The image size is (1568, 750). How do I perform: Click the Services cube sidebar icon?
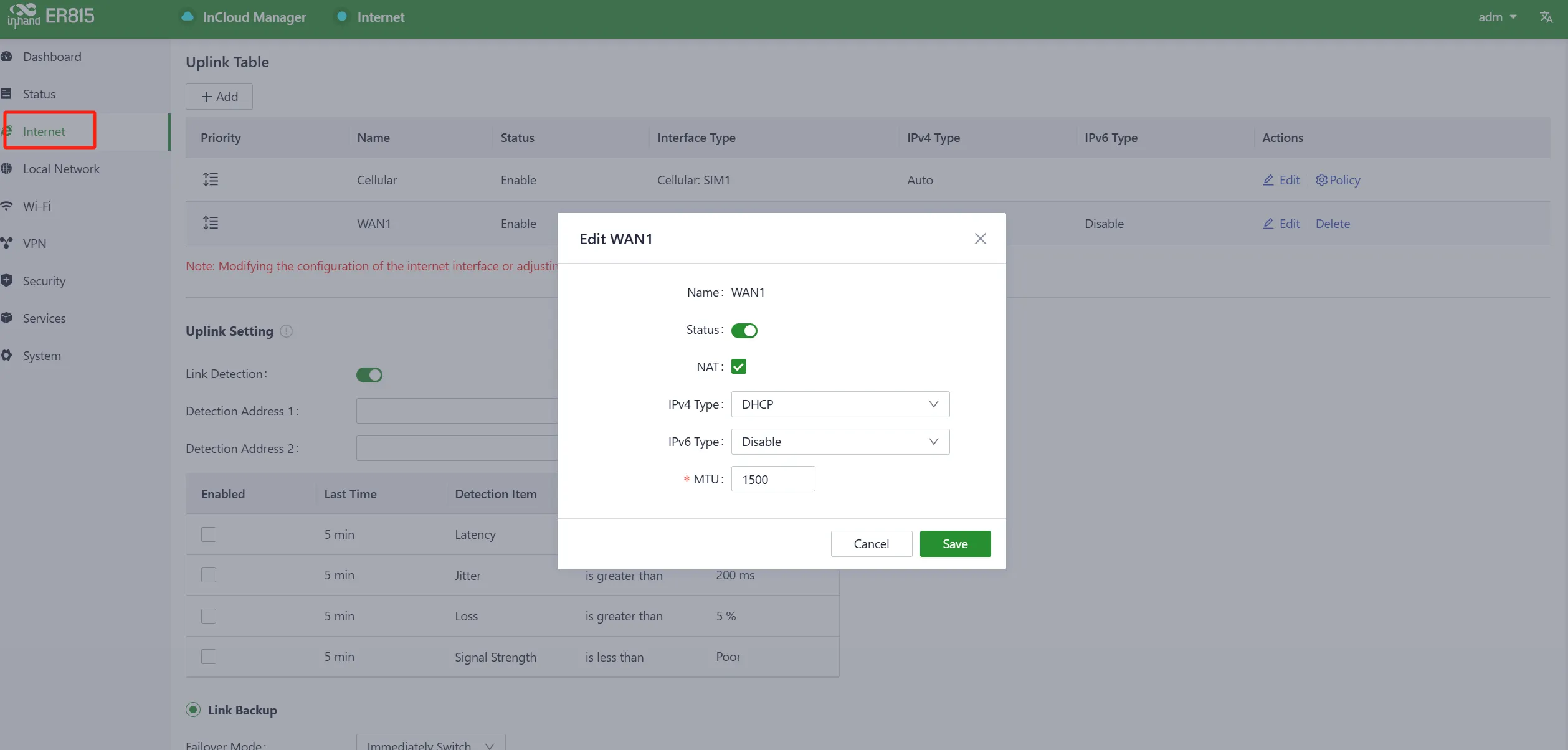coord(7,318)
